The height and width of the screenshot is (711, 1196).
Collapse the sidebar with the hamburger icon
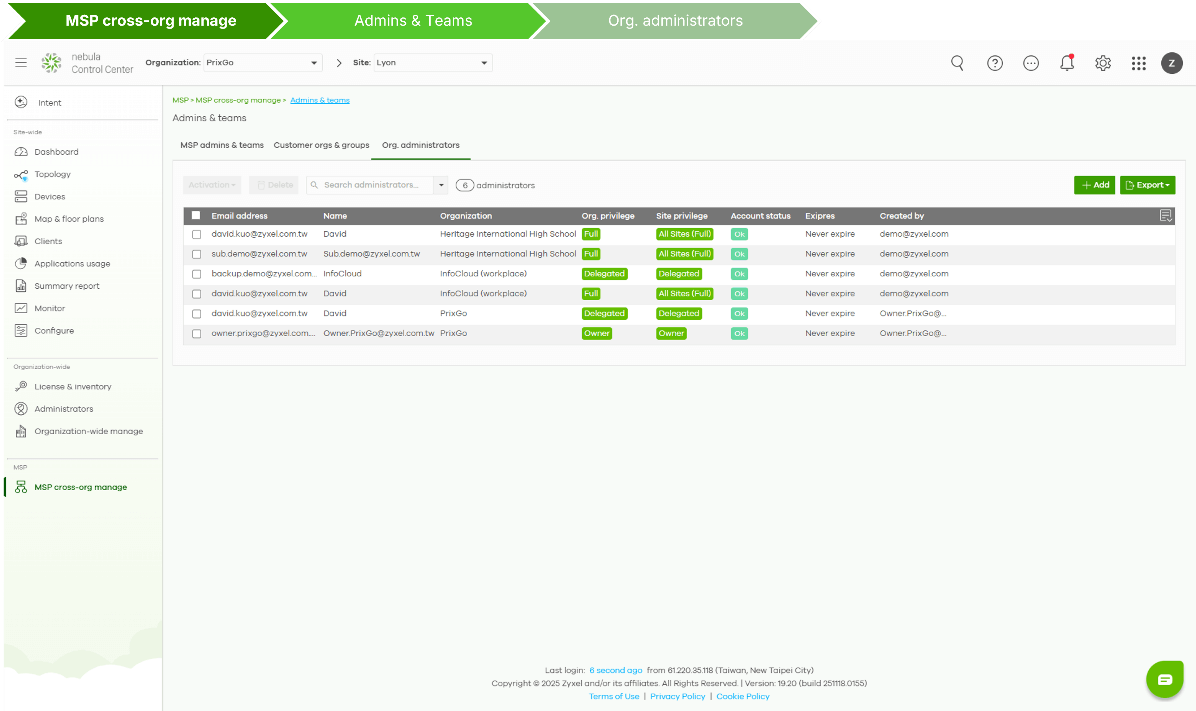tap(20, 62)
